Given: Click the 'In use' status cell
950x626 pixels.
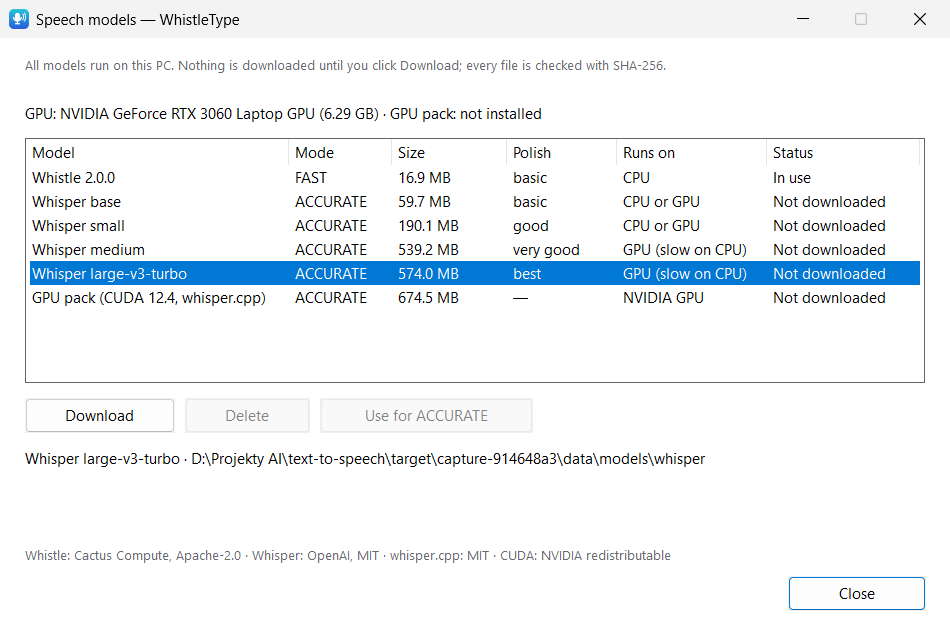Looking at the screenshot, I should 792,178.
